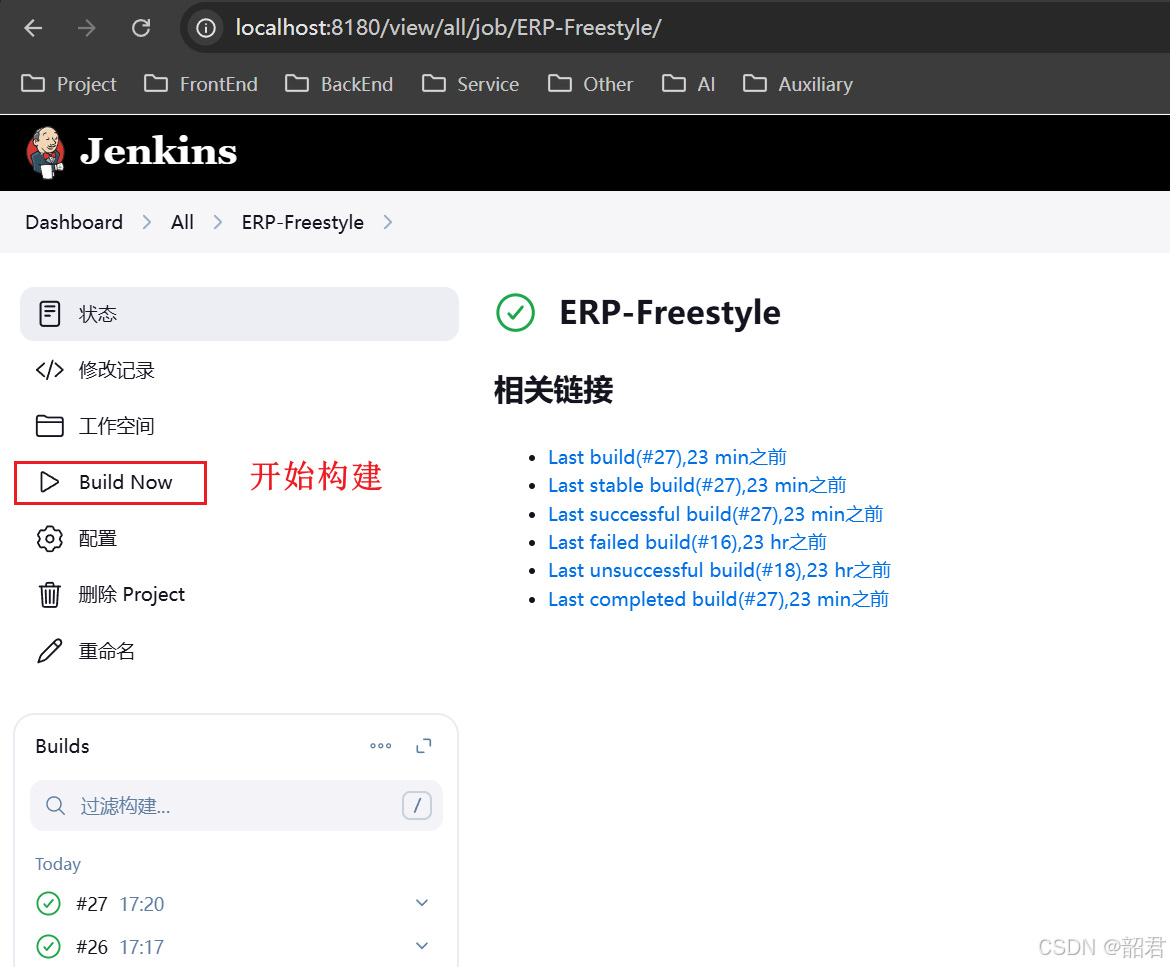Open the 修改记录 sidebar item
Screen dimensions: 1170x967
point(240,370)
